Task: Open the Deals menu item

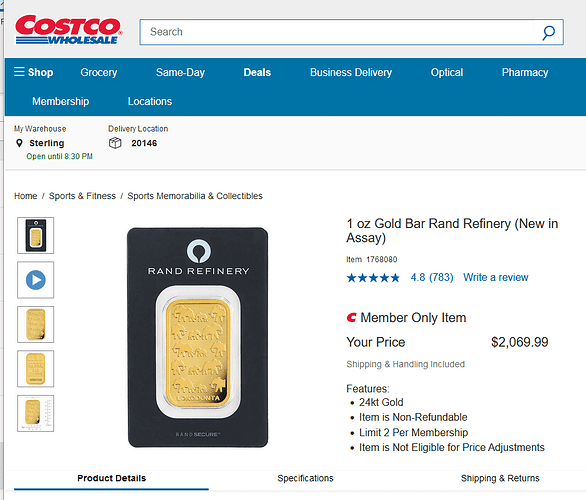Action: (x=257, y=72)
